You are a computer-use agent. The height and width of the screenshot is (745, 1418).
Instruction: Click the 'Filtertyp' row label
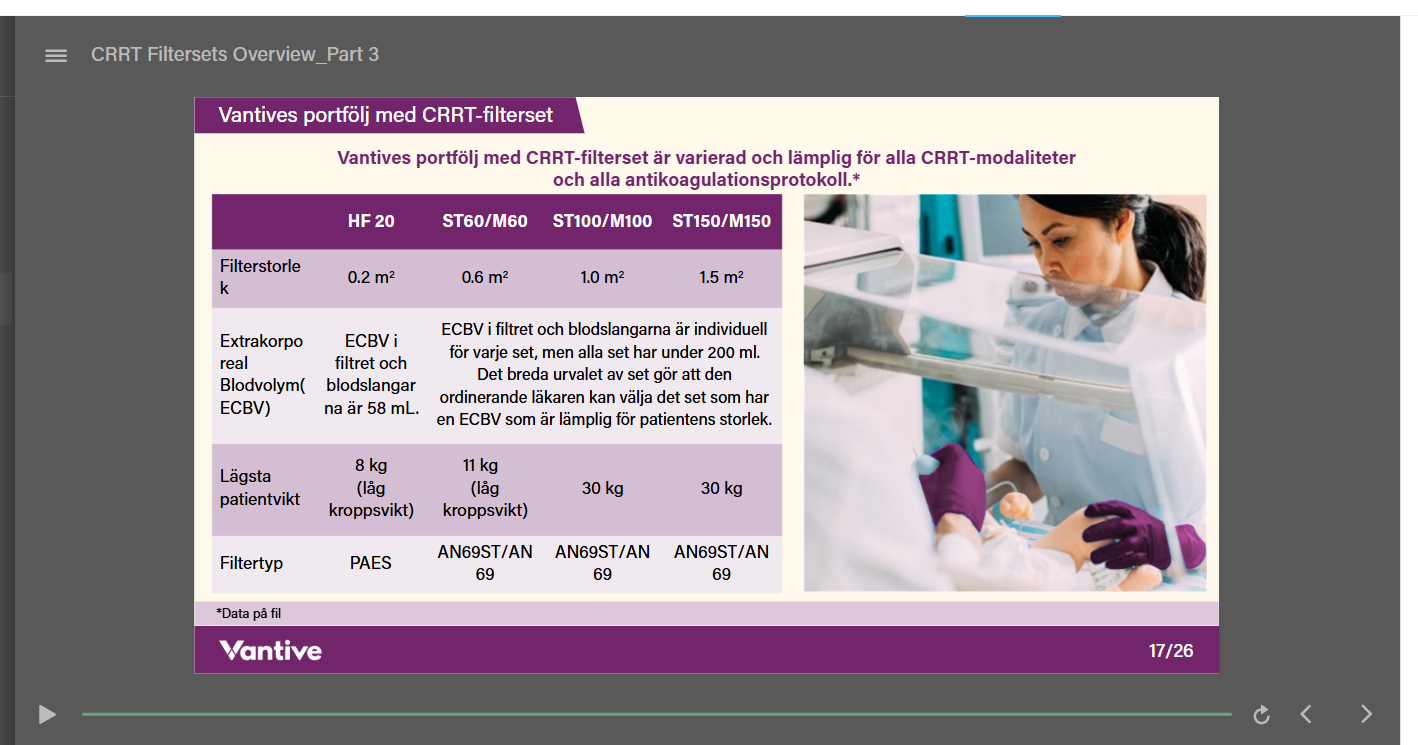(x=252, y=563)
